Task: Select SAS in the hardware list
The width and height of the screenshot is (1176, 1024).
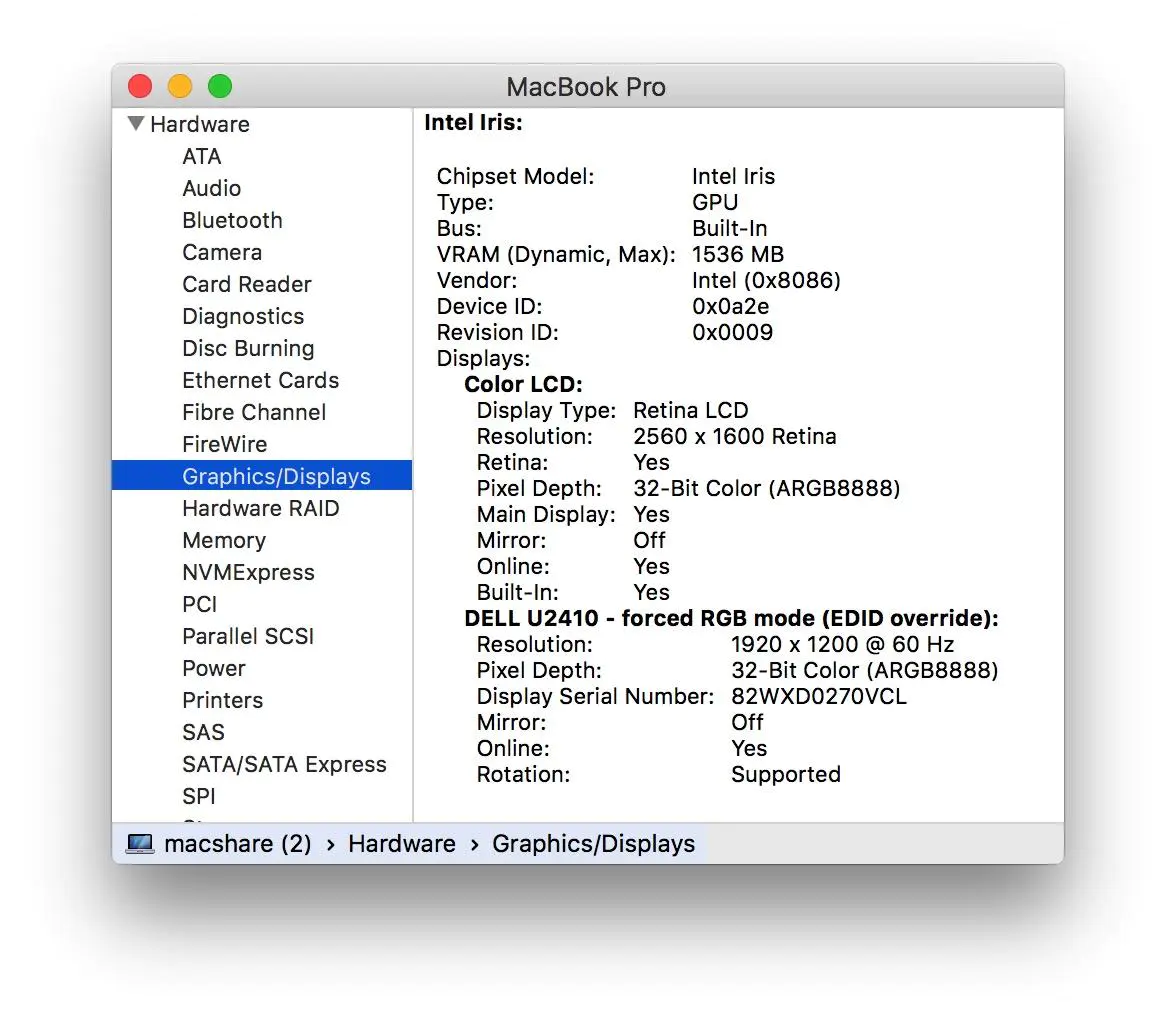Action: coord(203,732)
